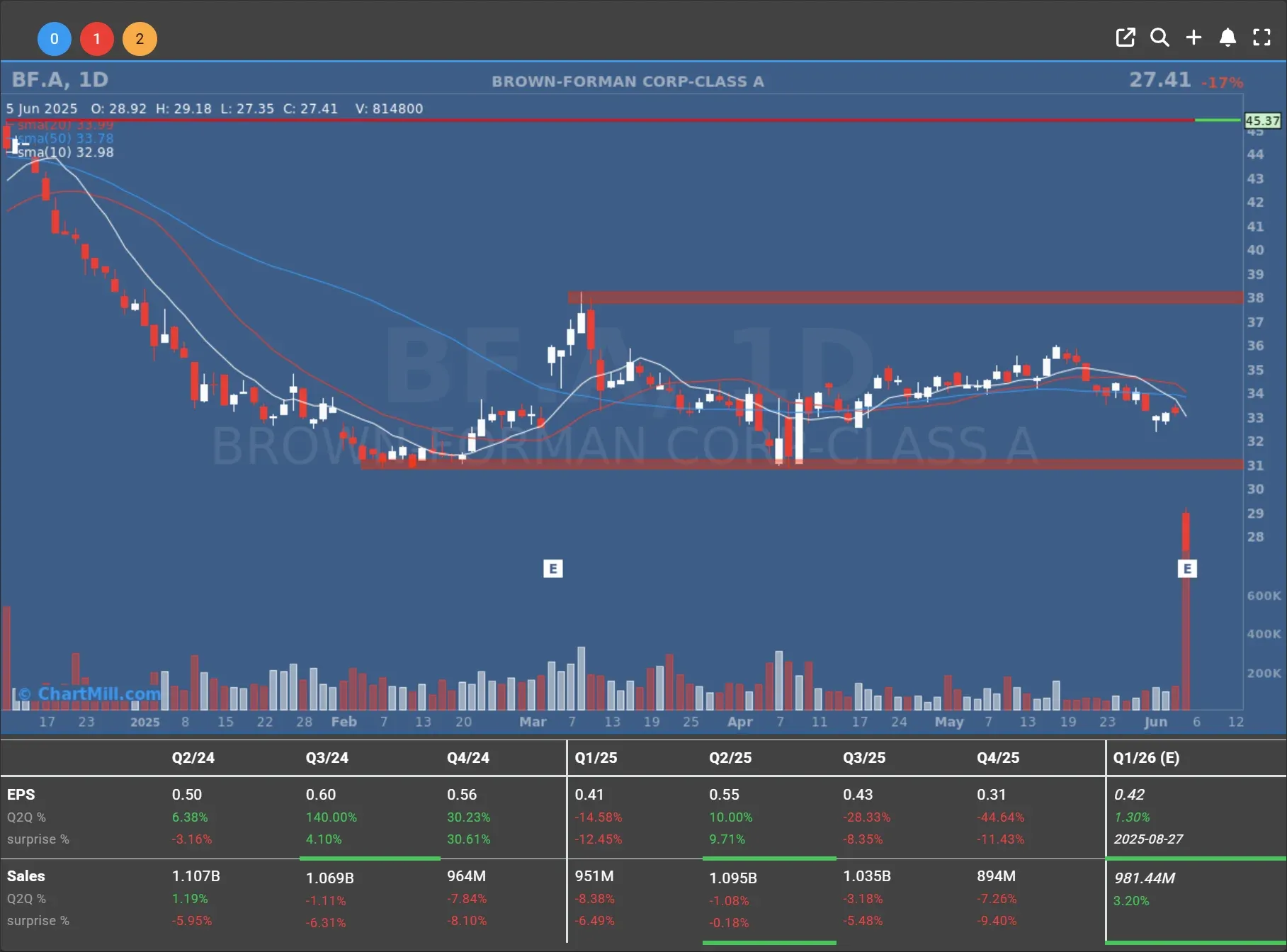The image size is (1287, 952).
Task: Click the 894M sales value
Action: (x=996, y=876)
